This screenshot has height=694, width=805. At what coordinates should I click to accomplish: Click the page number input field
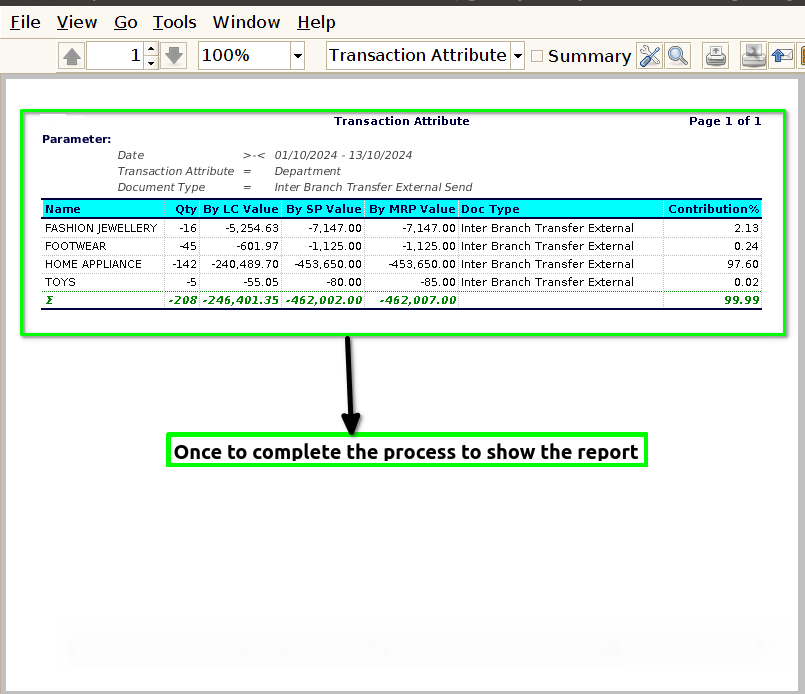116,56
